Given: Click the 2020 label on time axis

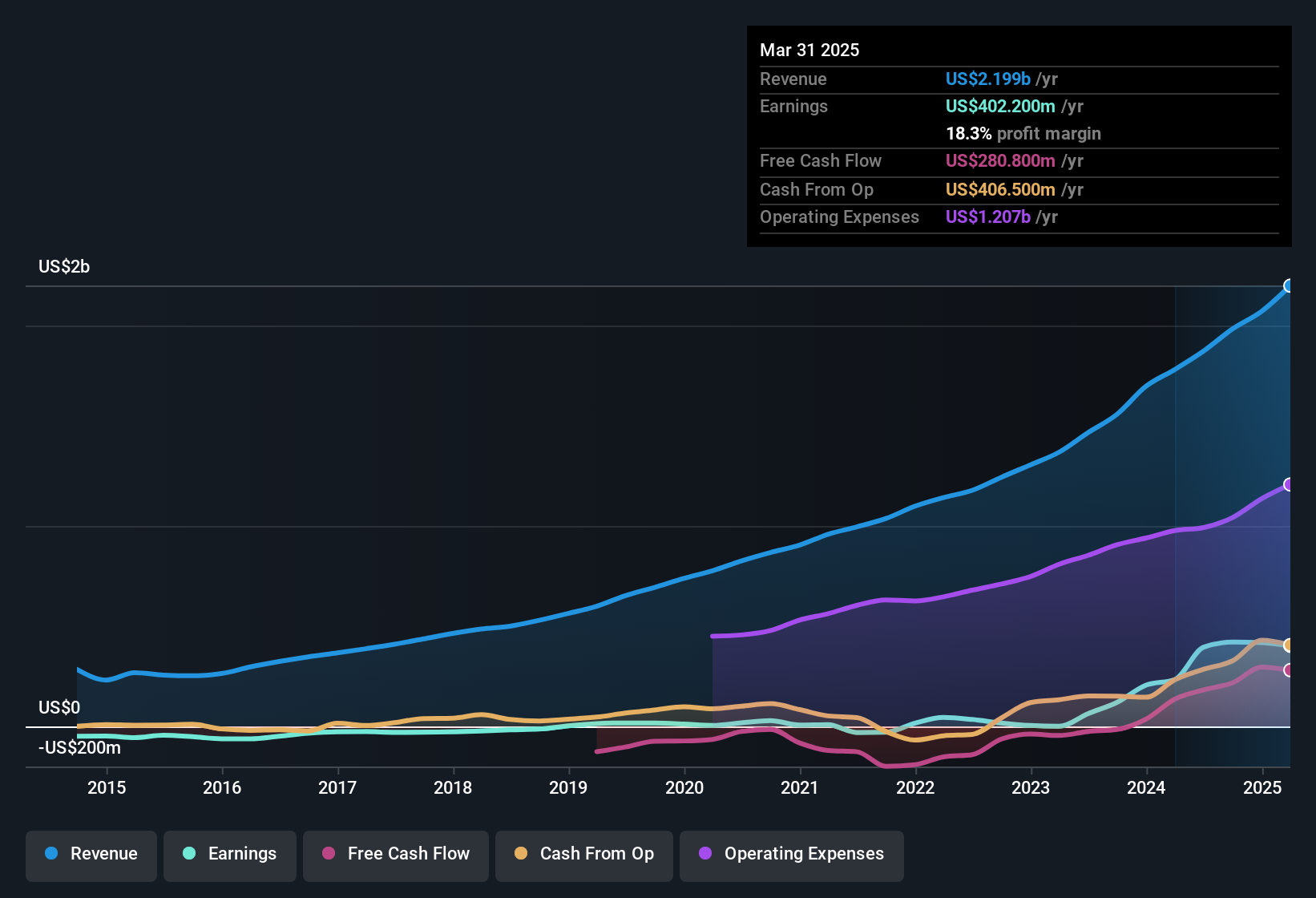Looking at the screenshot, I should (684, 788).
